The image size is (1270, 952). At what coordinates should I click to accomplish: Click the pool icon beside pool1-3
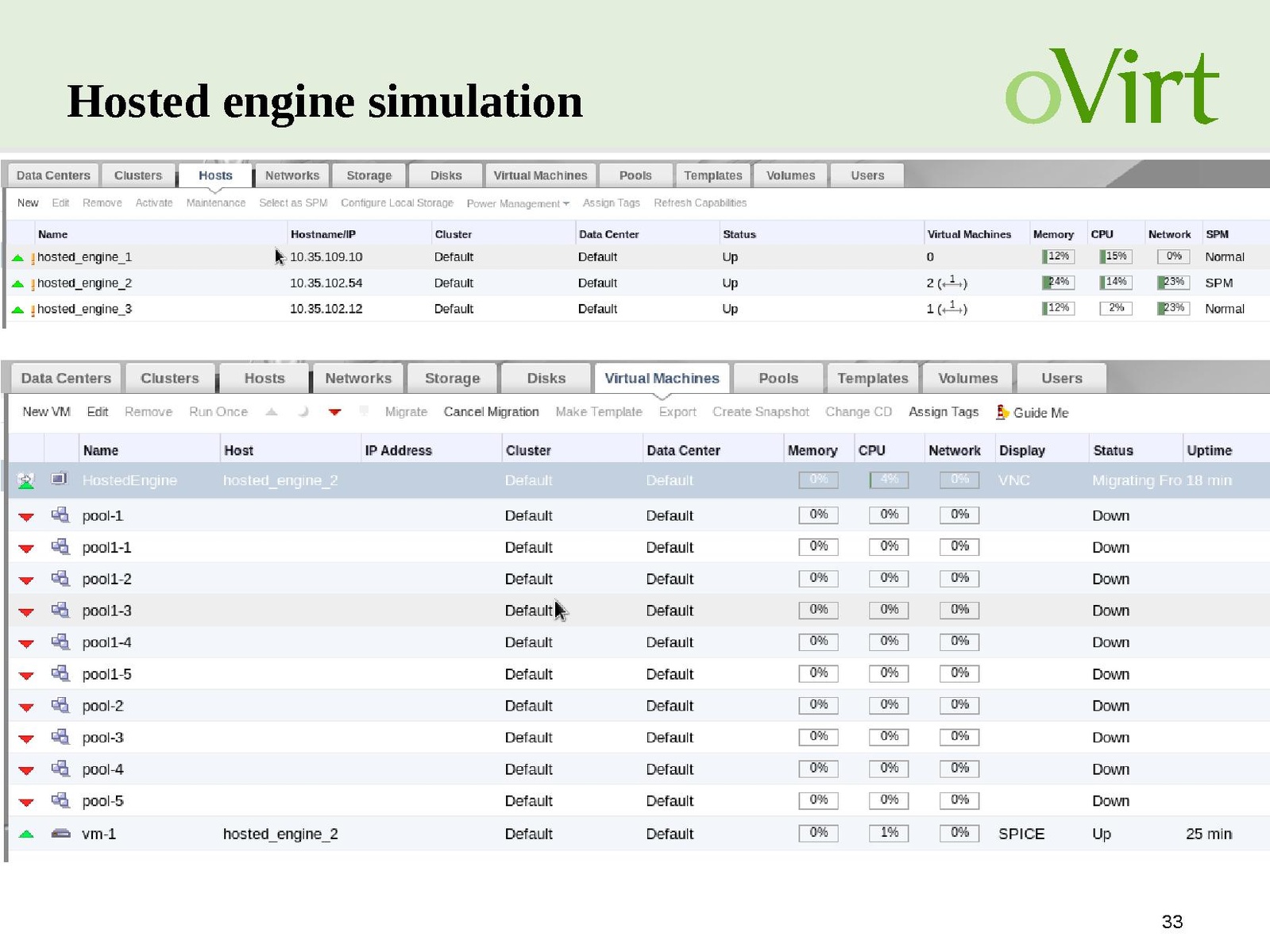60,610
